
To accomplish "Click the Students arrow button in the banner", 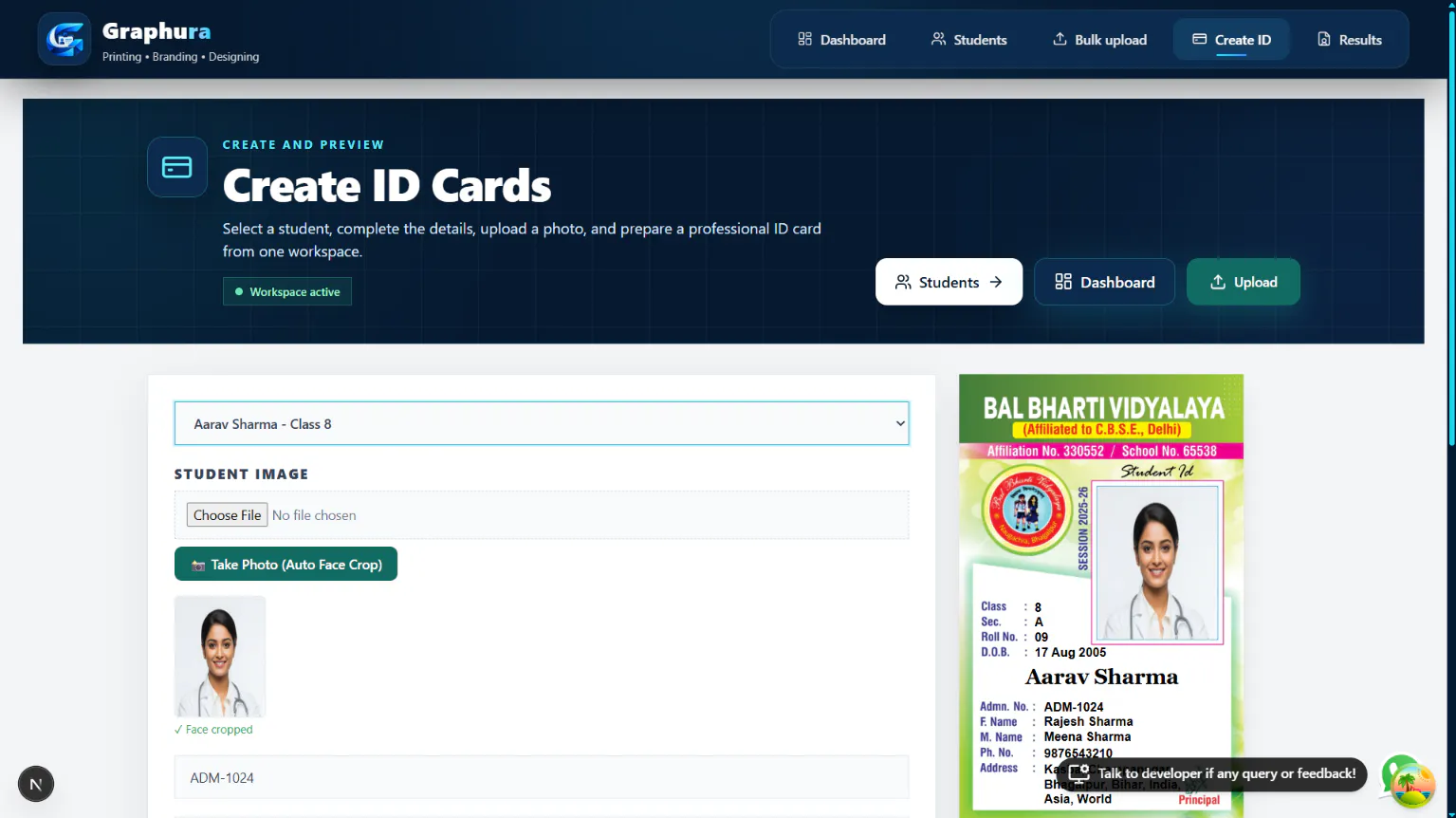I will click(x=949, y=282).
